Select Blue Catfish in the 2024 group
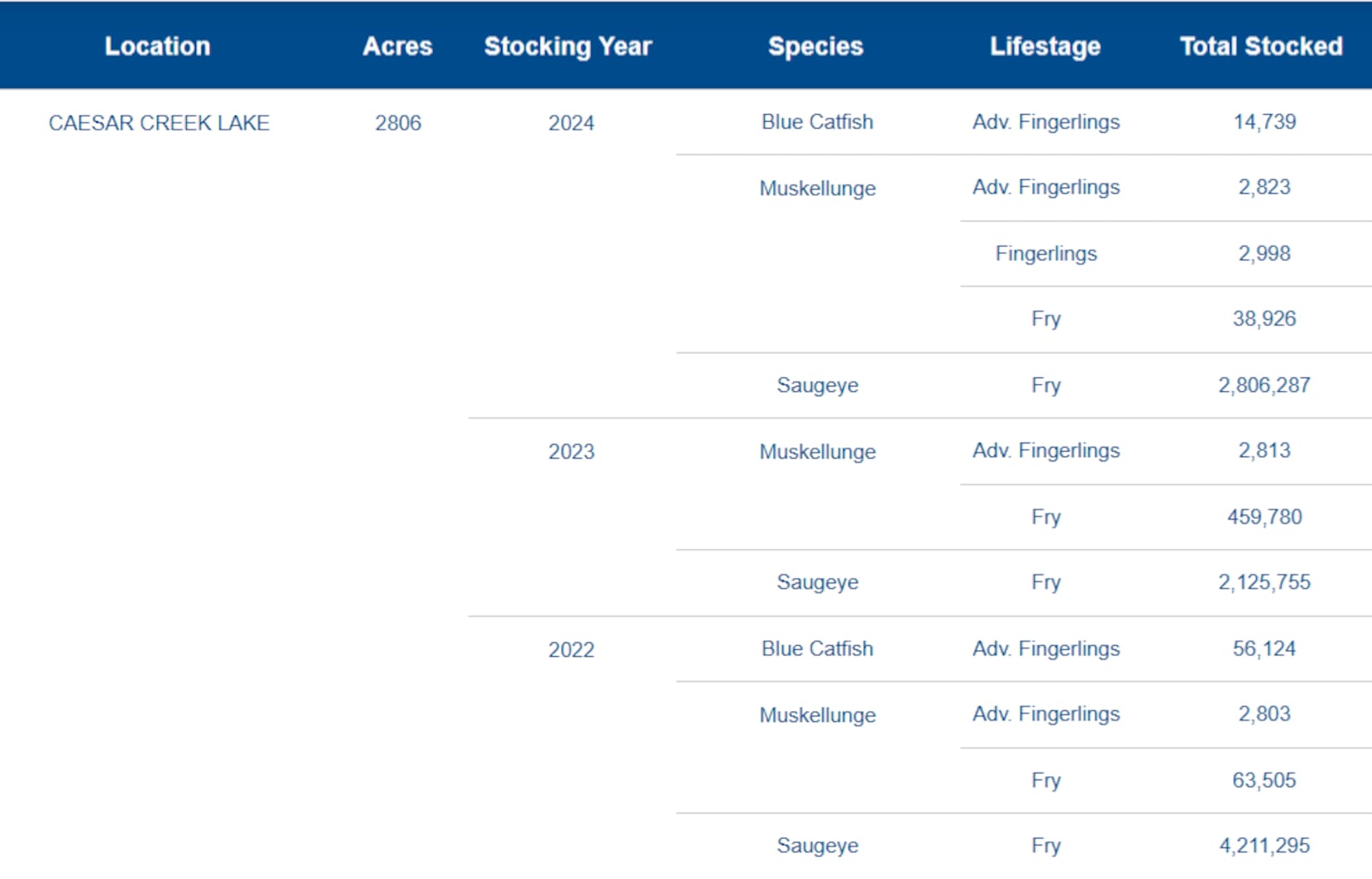Image resolution: width=1372 pixels, height=879 pixels. pyautogui.click(x=817, y=122)
